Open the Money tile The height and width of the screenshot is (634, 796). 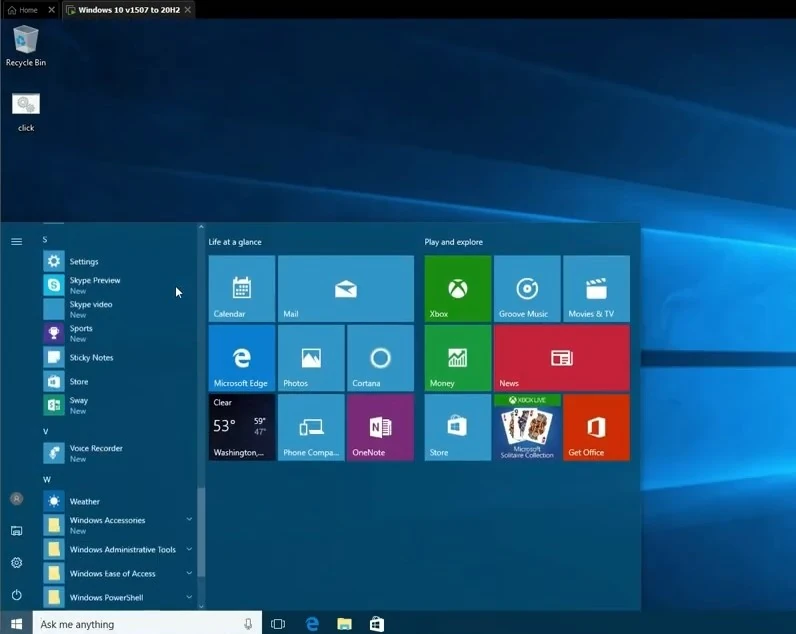(x=457, y=358)
